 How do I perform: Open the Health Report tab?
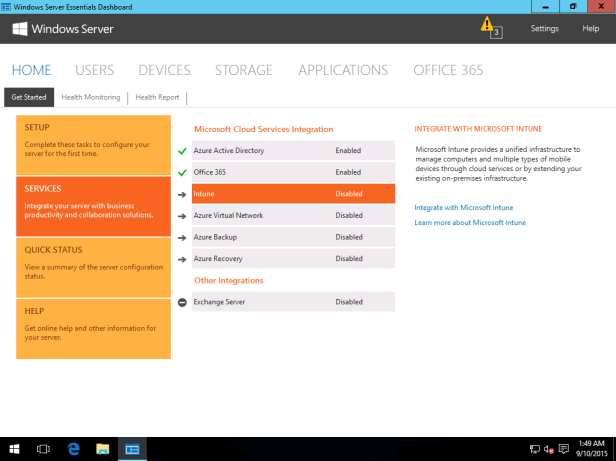pyautogui.click(x=157, y=98)
